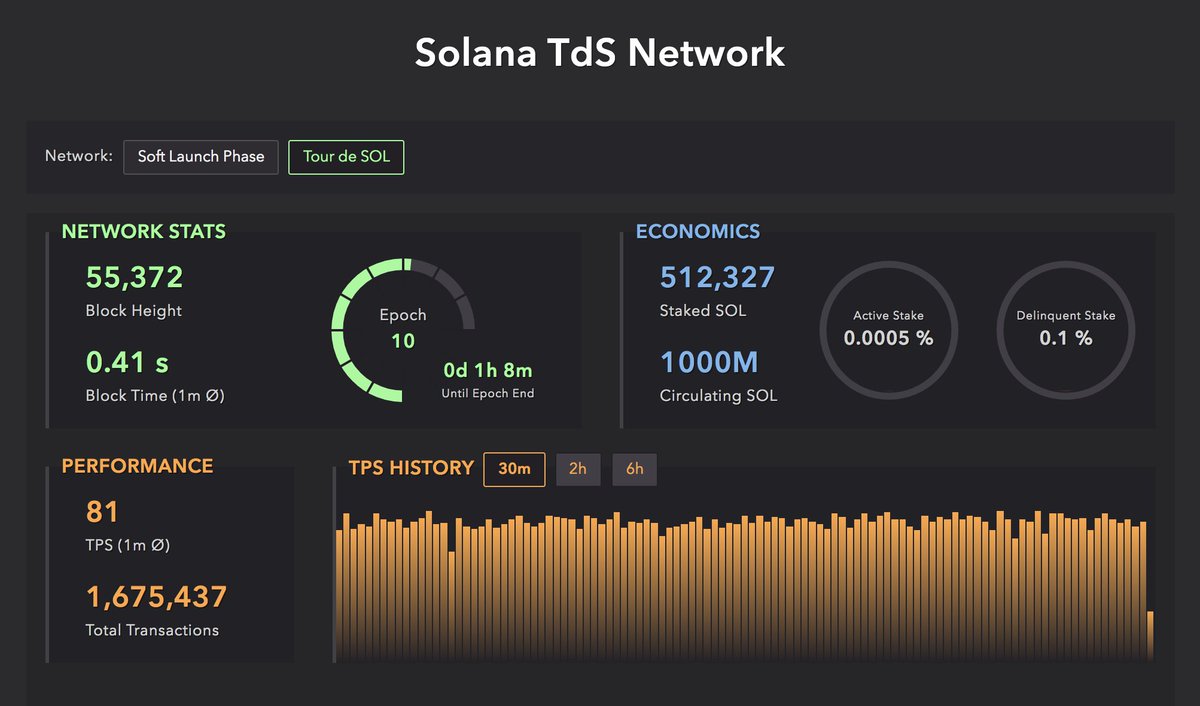The height and width of the screenshot is (706, 1200).
Task: Click the Active Stake gauge circle
Action: (x=888, y=329)
